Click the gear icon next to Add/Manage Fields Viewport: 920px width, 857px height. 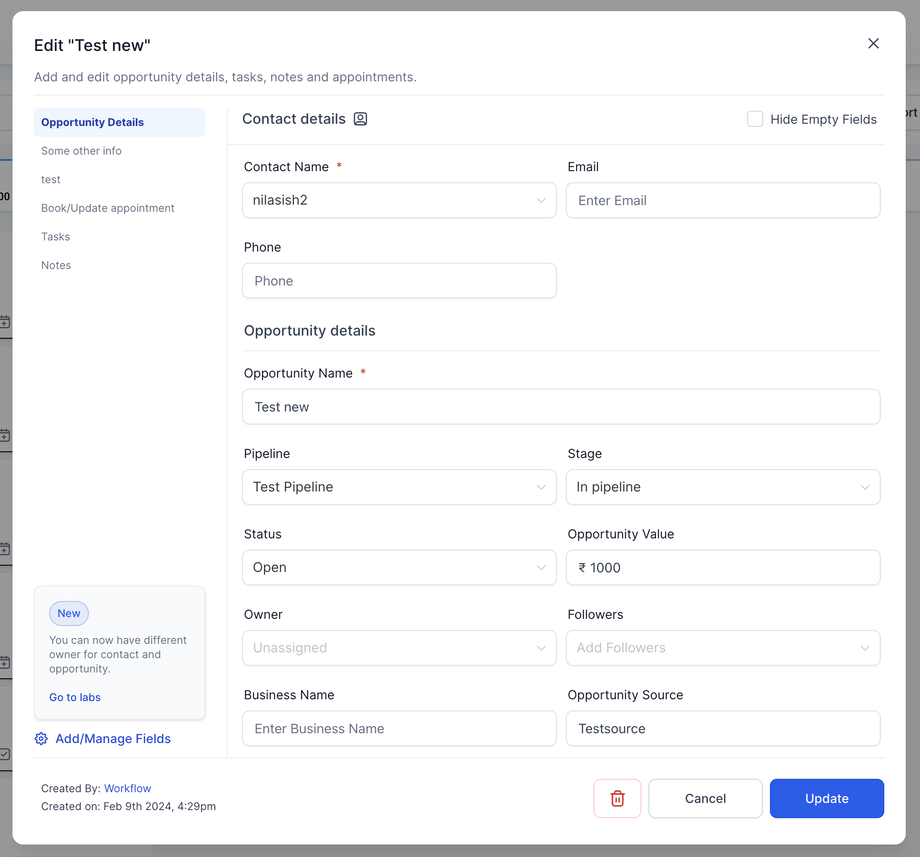tap(41, 739)
